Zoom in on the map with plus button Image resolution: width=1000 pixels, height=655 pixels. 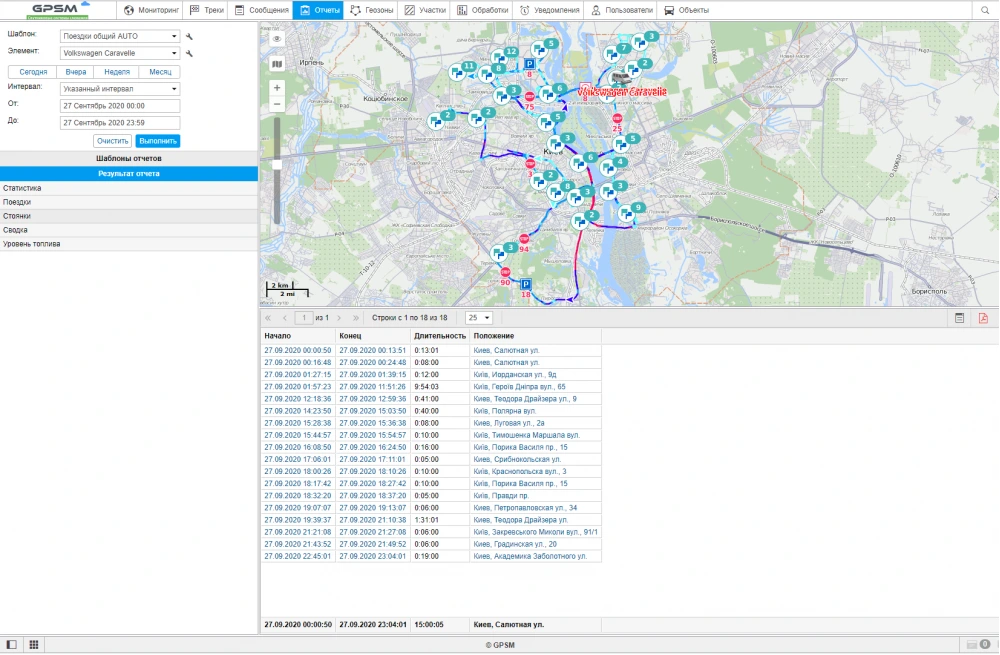tap(277, 87)
